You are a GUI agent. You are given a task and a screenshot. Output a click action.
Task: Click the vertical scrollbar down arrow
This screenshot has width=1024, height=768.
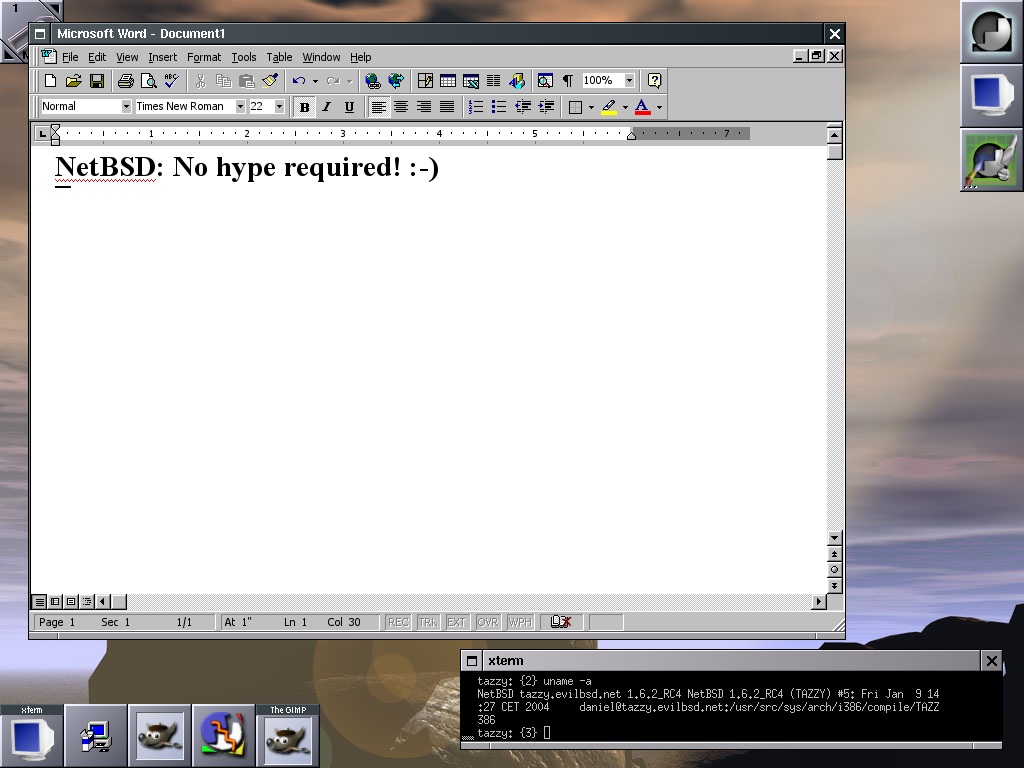(834, 538)
